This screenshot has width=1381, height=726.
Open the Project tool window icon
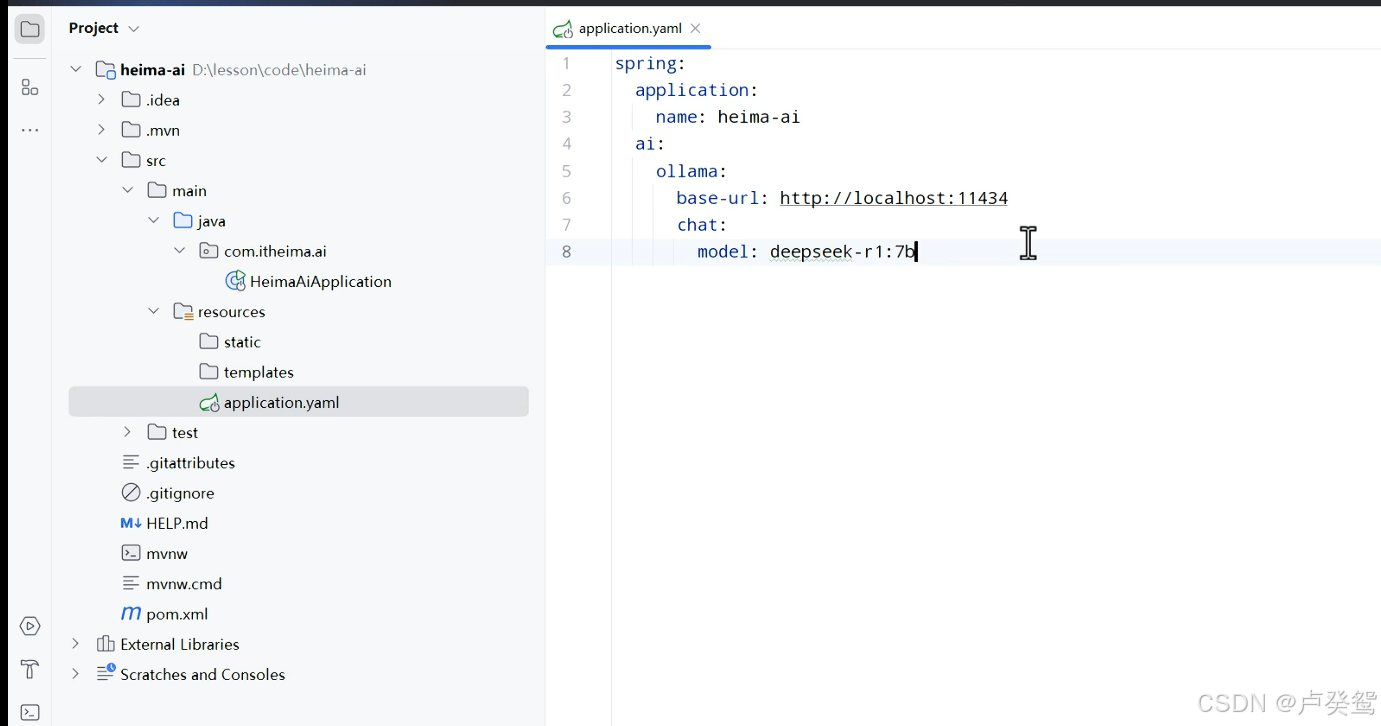[x=30, y=29]
